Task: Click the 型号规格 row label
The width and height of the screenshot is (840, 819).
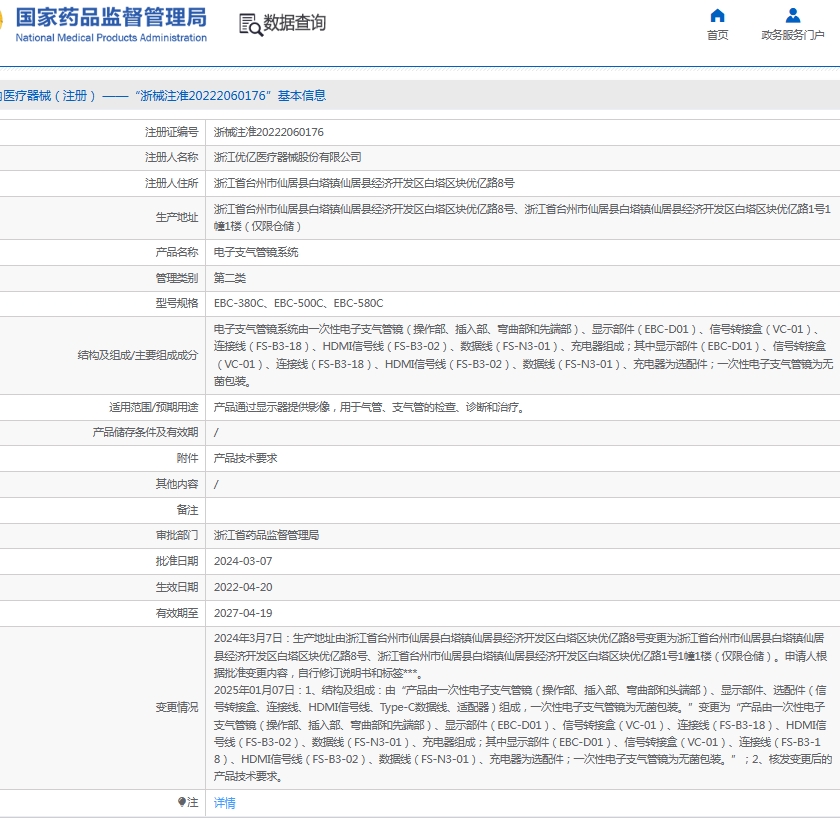Action: (177, 303)
